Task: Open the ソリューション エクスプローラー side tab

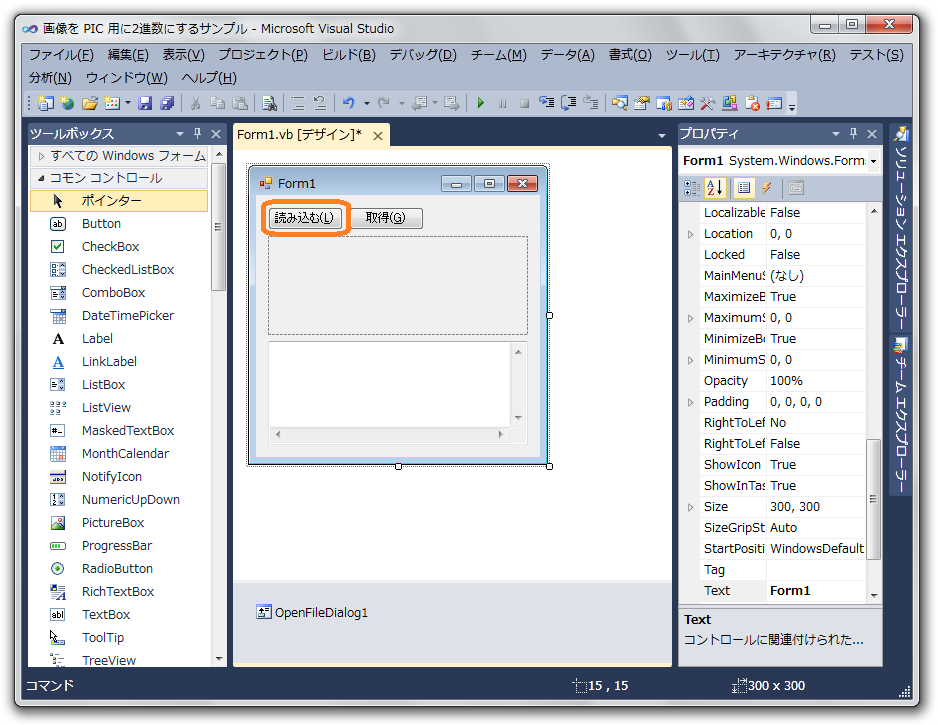Action: point(901,227)
